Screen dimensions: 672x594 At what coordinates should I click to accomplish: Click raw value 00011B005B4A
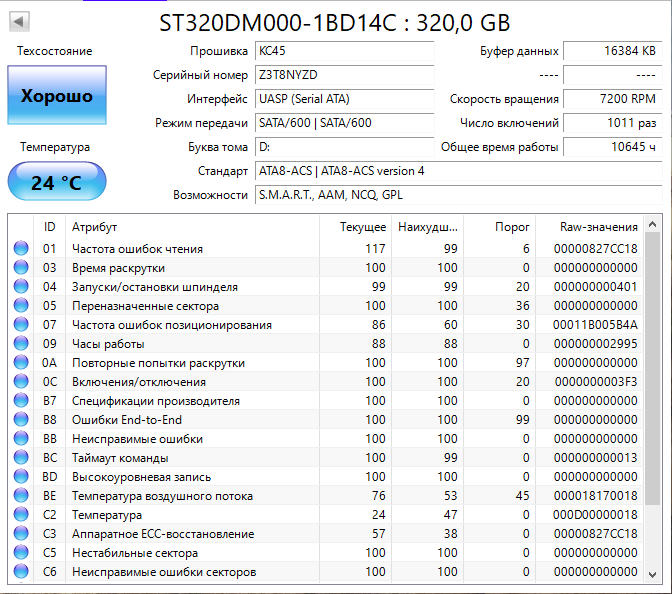[x=595, y=325]
